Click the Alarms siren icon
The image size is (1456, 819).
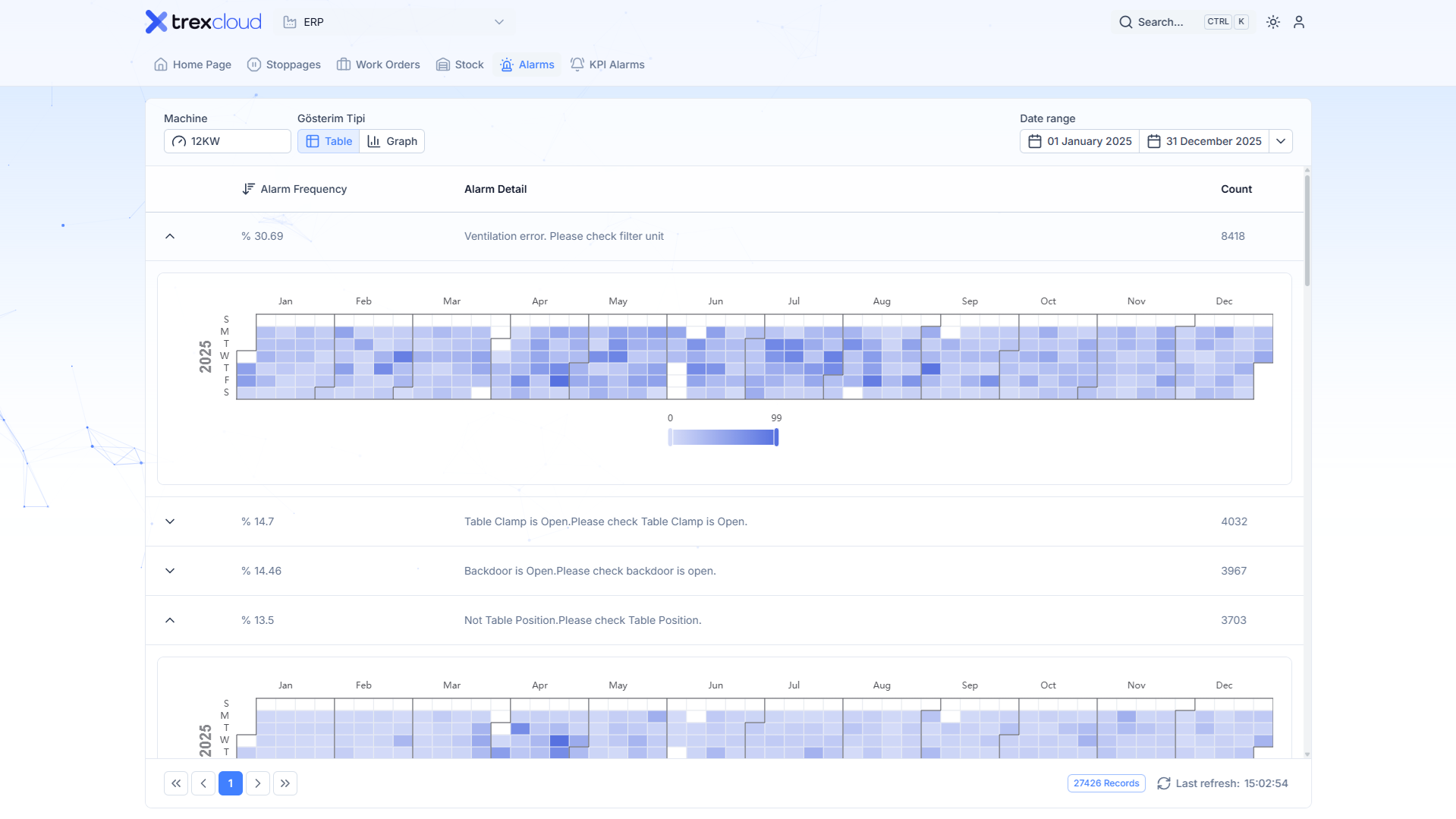pyautogui.click(x=507, y=65)
